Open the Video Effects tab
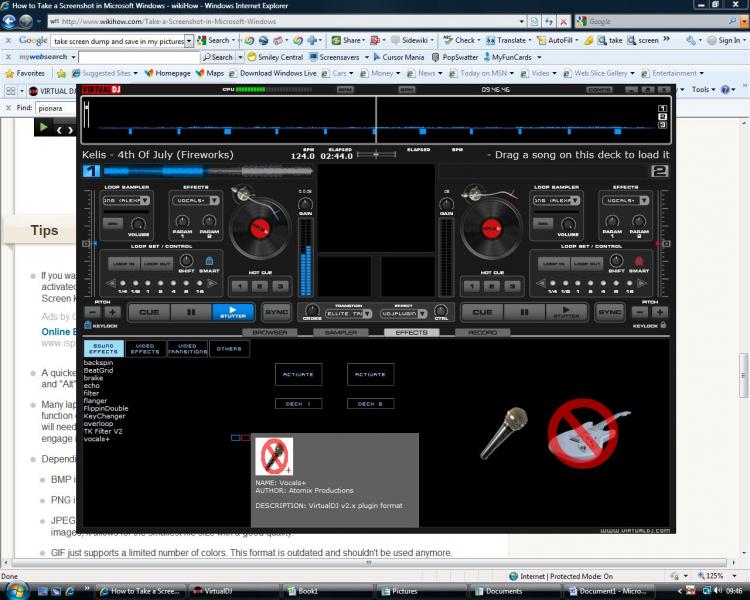This screenshot has height=600, width=750. click(x=145, y=349)
